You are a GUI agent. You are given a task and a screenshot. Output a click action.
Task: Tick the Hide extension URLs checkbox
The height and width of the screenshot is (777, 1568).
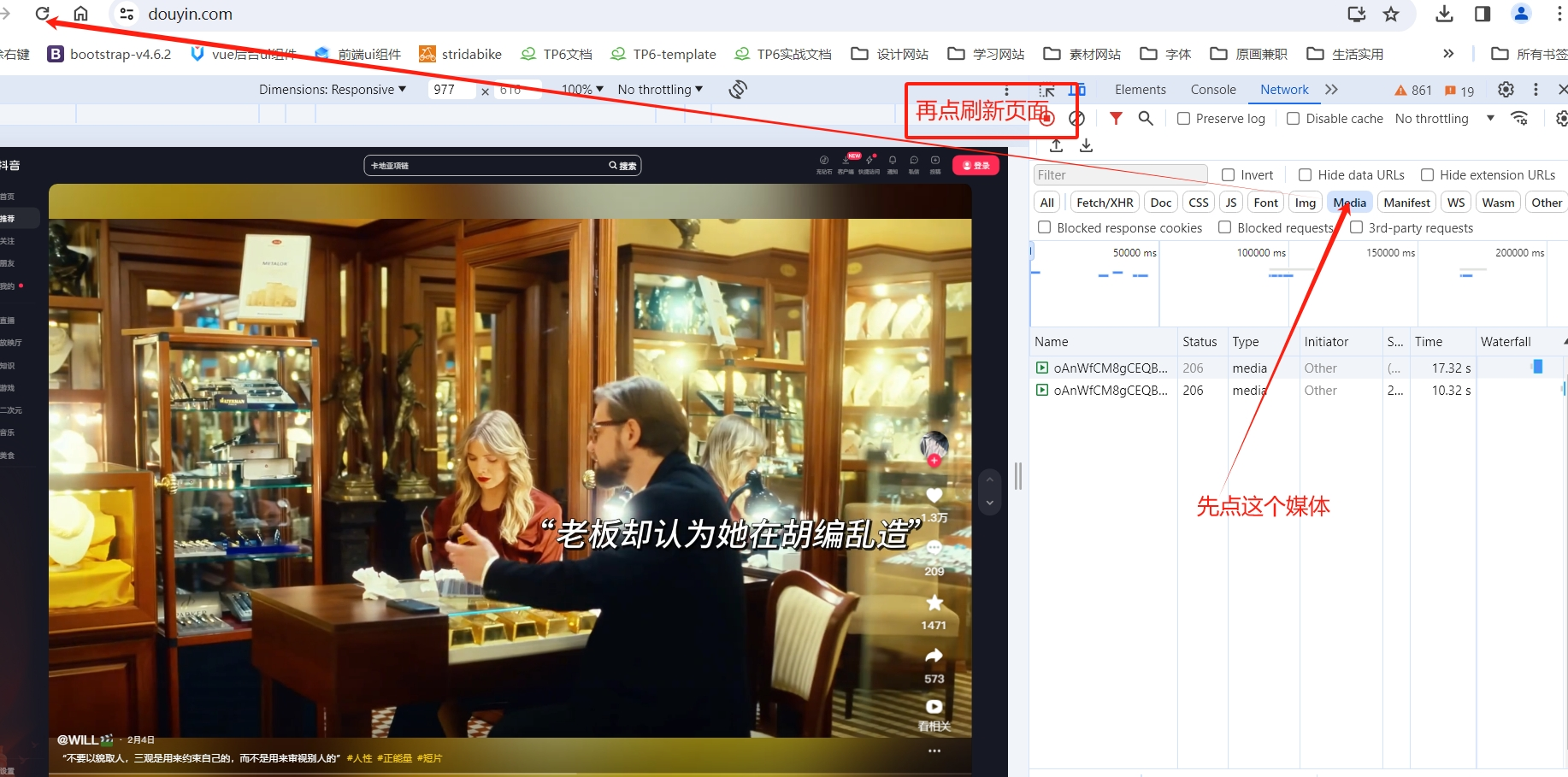click(x=1427, y=175)
